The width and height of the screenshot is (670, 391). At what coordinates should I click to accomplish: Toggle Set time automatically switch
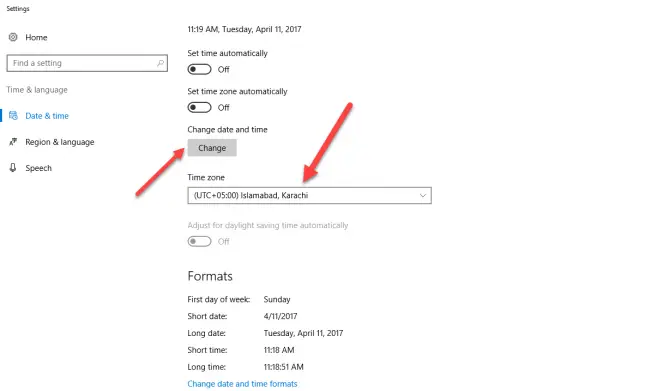200,69
